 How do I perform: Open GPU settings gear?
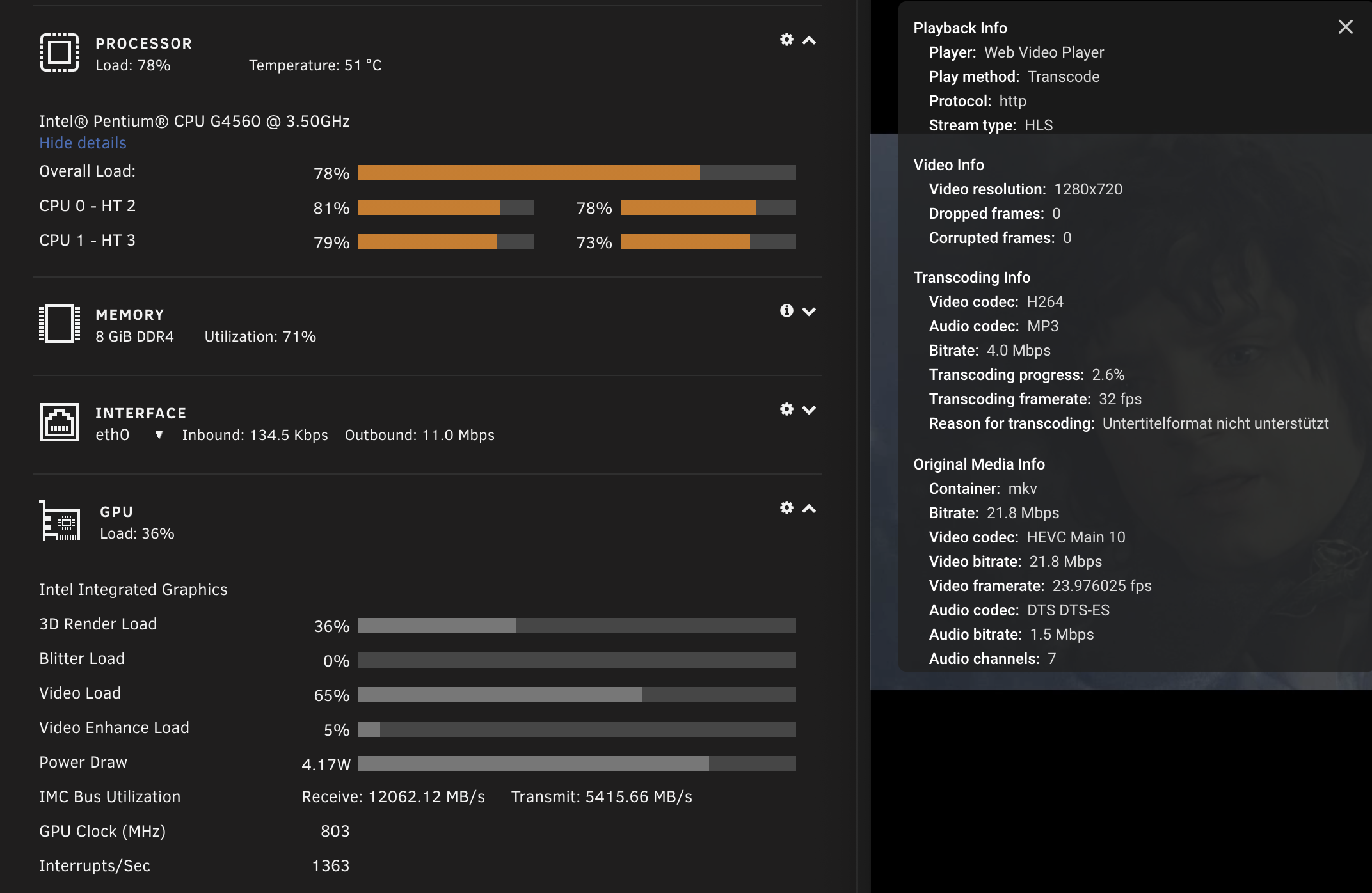(x=786, y=508)
